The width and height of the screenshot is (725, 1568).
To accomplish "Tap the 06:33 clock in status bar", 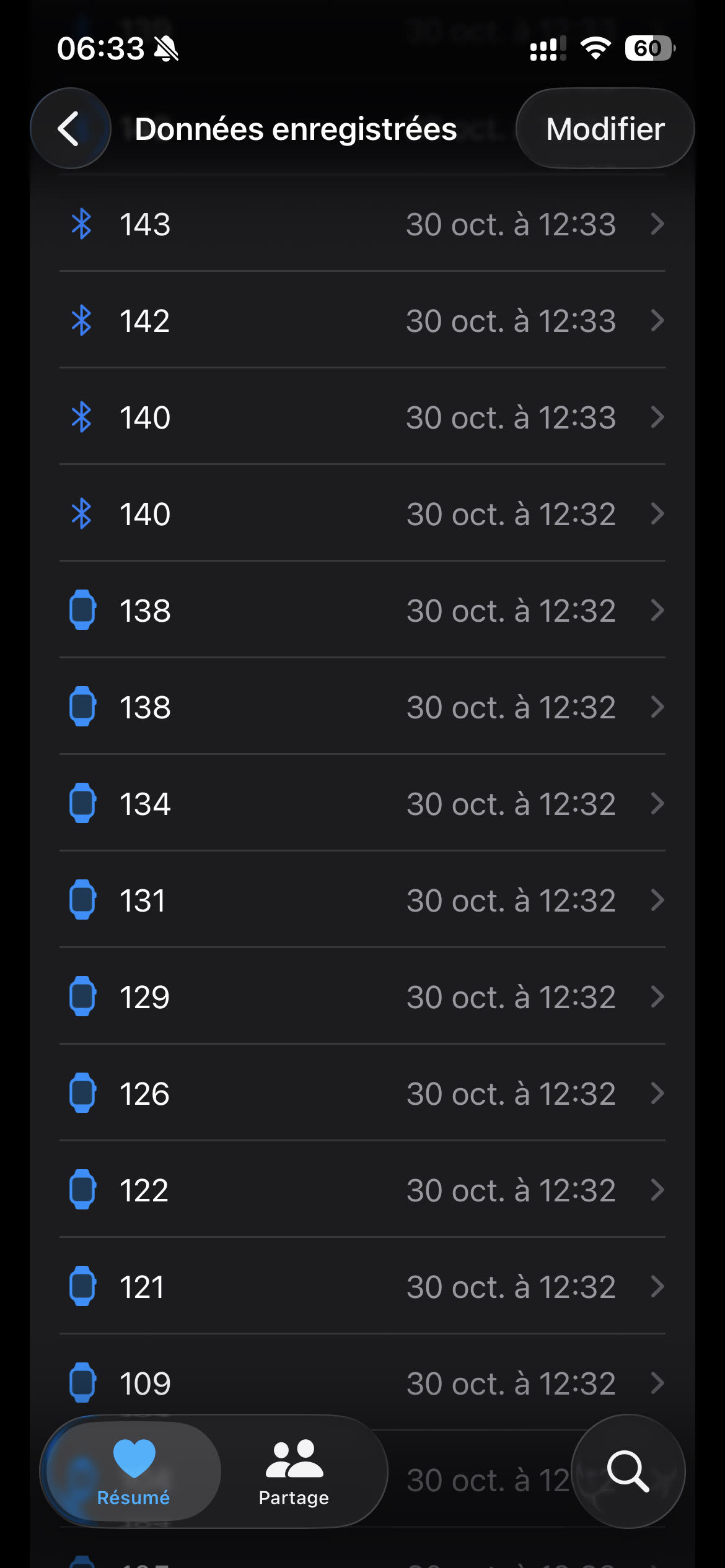I will click(x=100, y=48).
